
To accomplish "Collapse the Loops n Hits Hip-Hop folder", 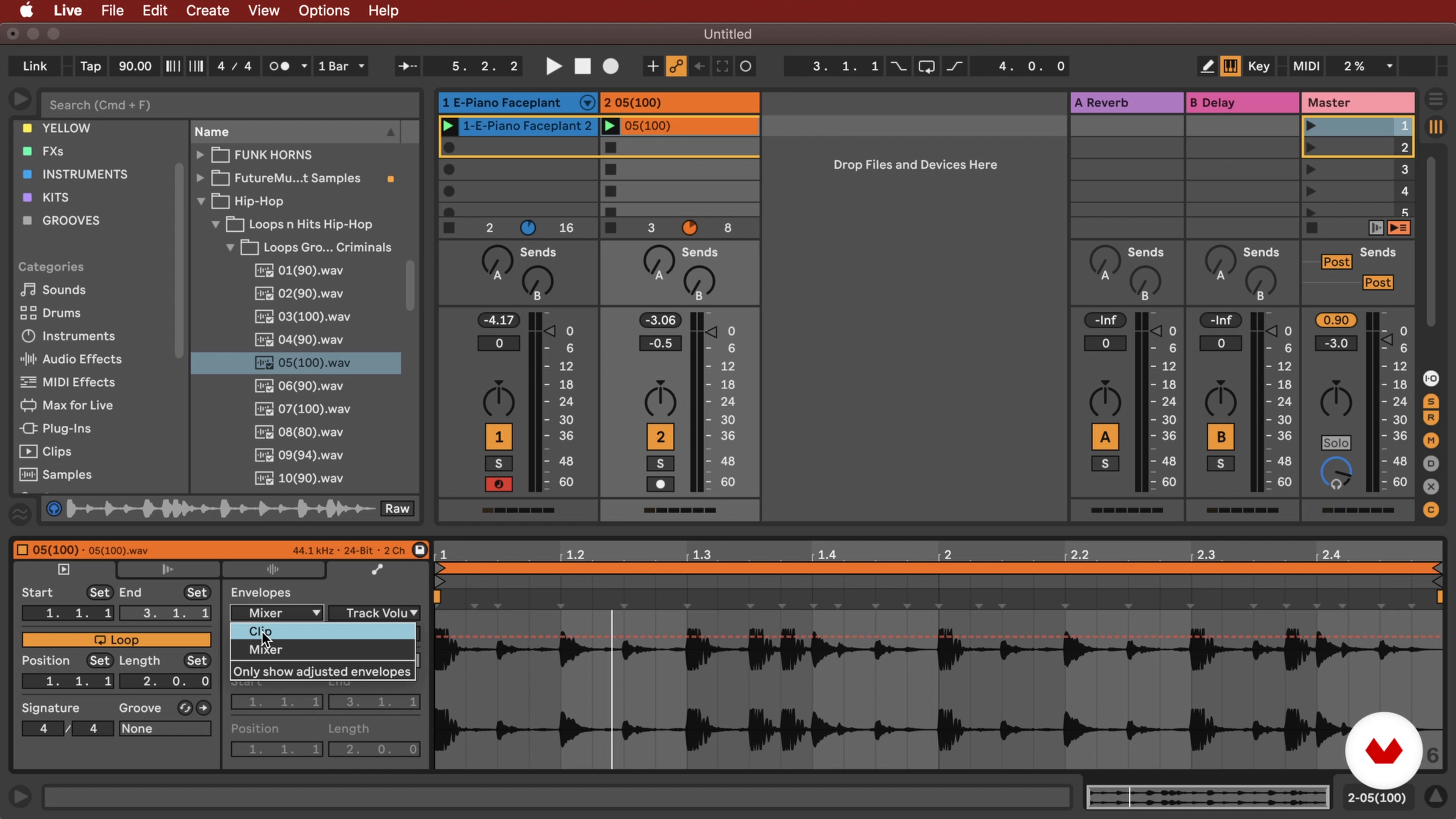I will click(x=215, y=224).
